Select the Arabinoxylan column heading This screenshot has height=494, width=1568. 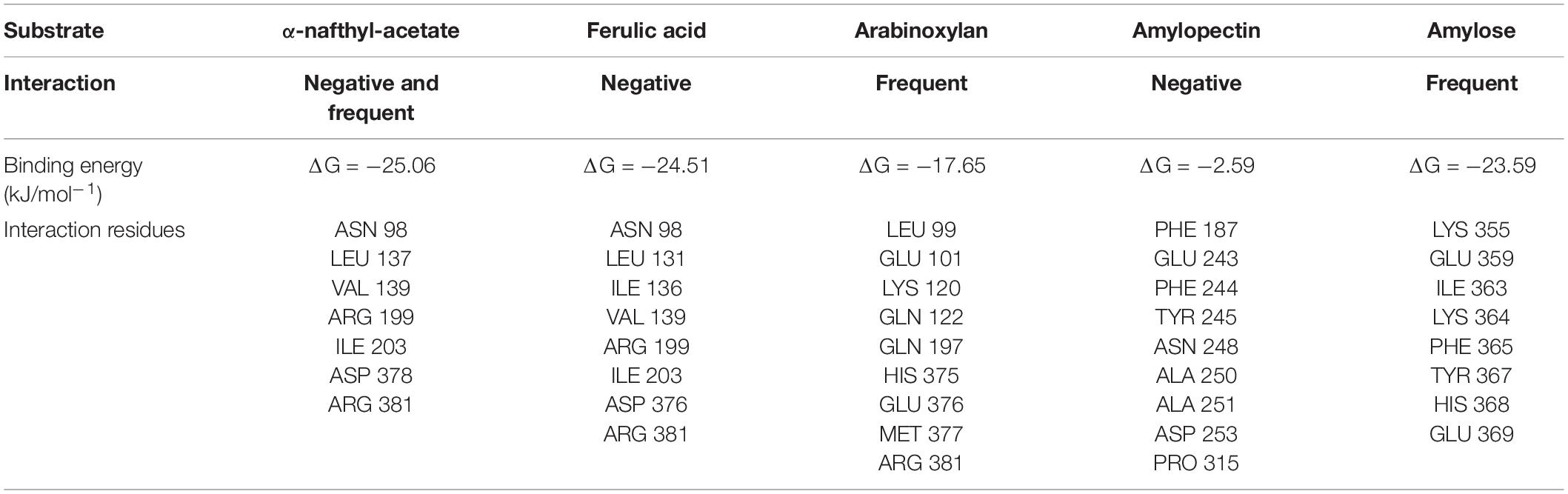click(921, 30)
